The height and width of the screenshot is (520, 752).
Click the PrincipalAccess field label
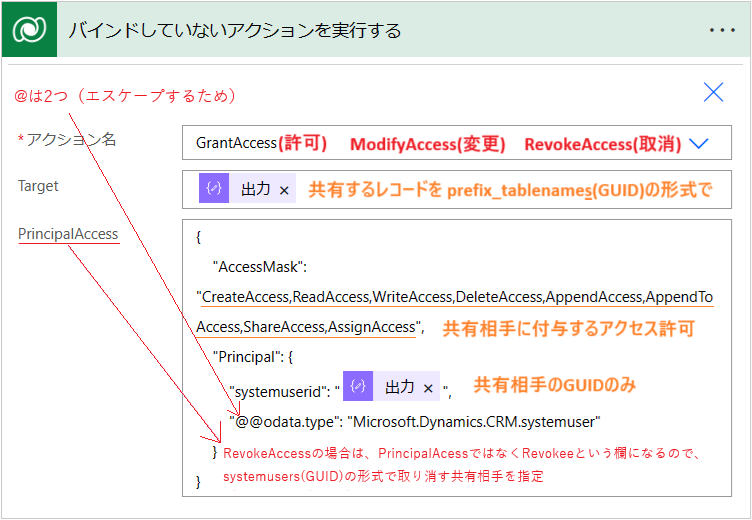click(68, 234)
